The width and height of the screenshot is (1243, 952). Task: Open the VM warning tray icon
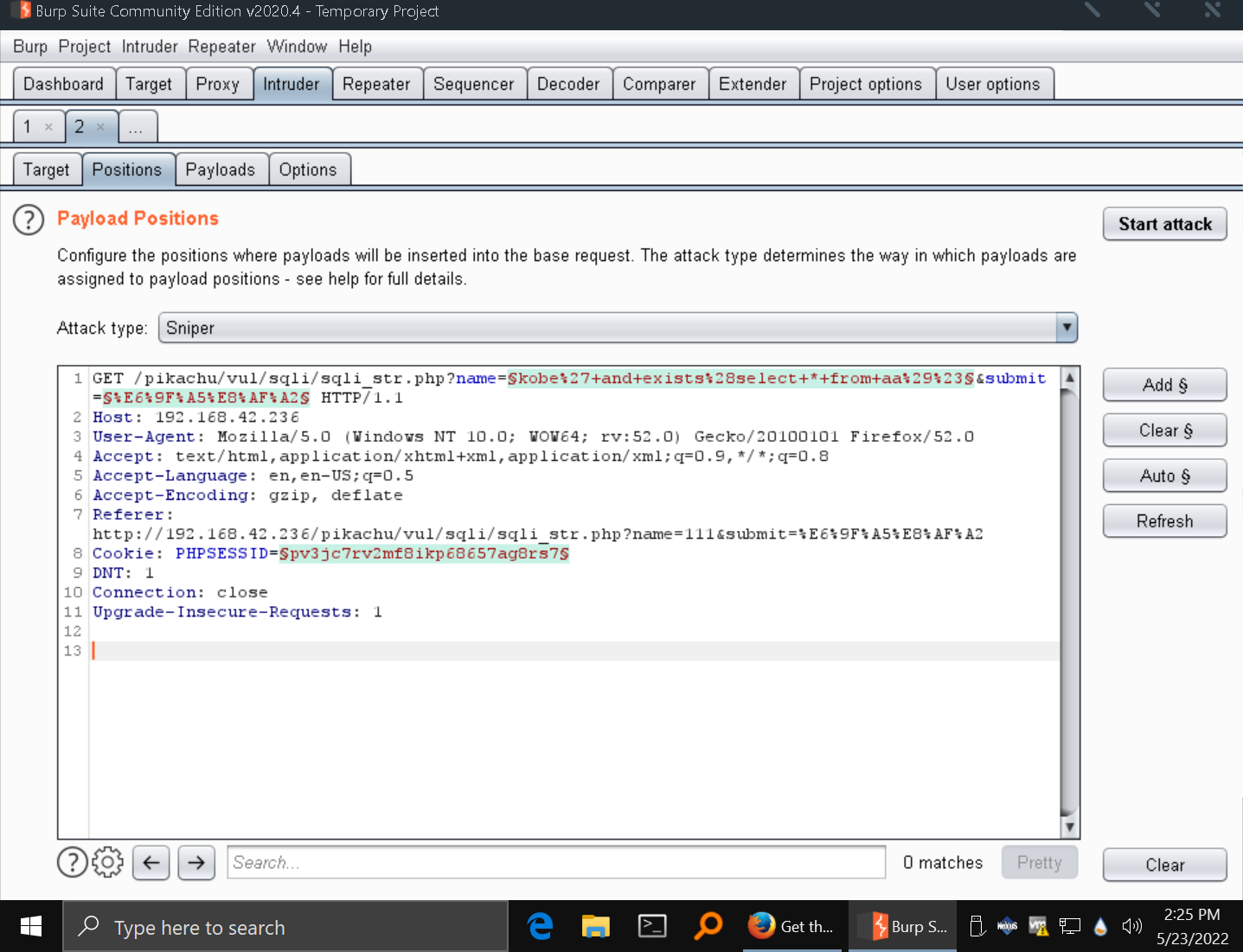pos(1039,927)
